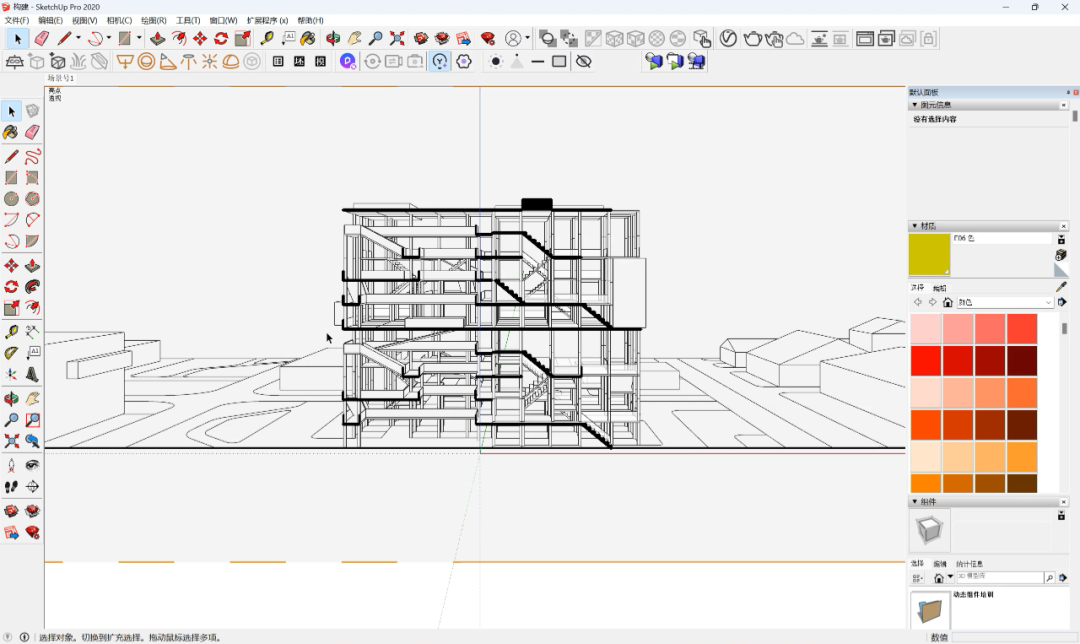The height and width of the screenshot is (644, 1080).
Task: Collapse the 组件 panel
Action: pyautogui.click(x=915, y=501)
